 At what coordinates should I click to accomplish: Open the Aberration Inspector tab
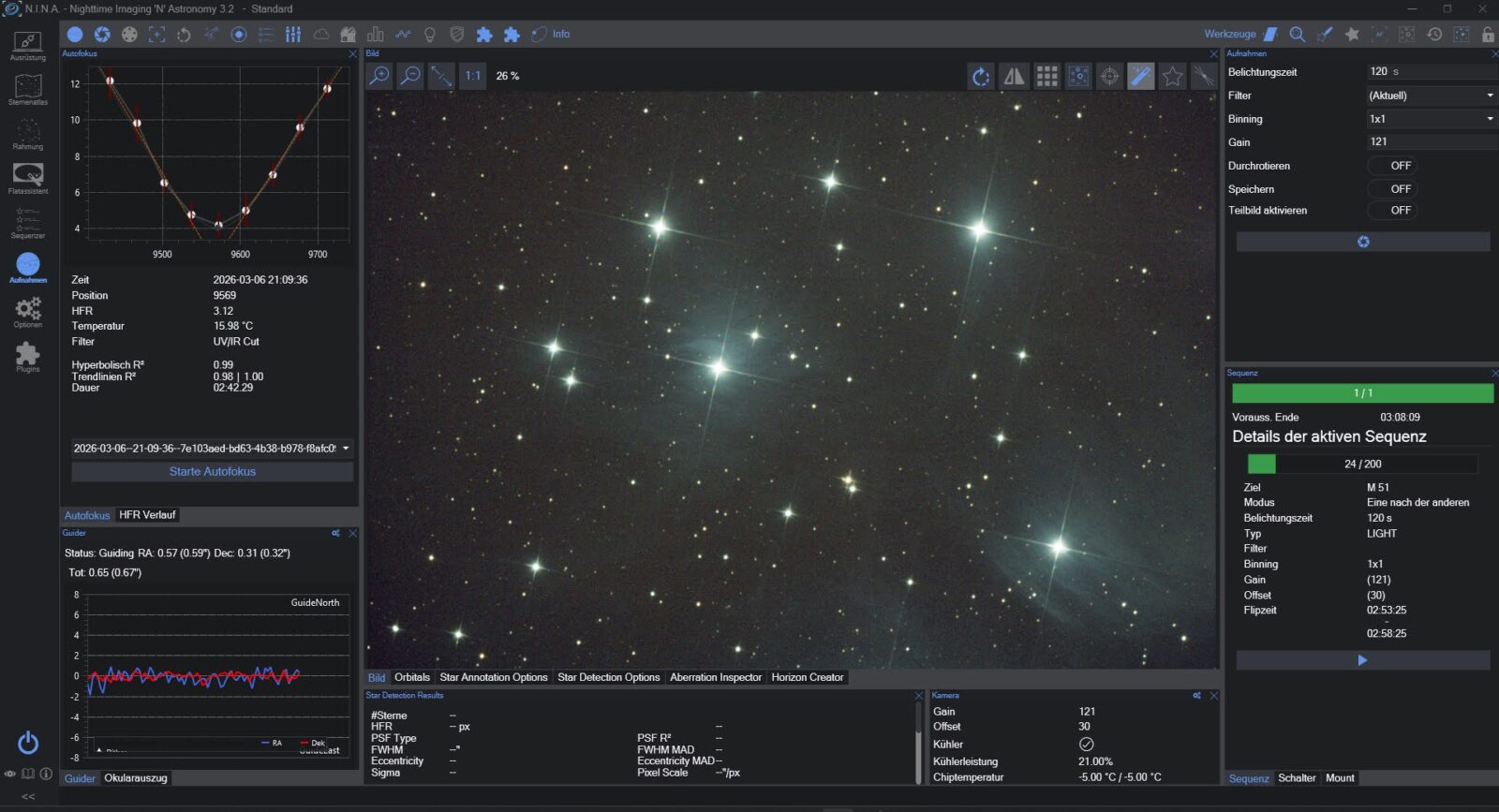715,677
